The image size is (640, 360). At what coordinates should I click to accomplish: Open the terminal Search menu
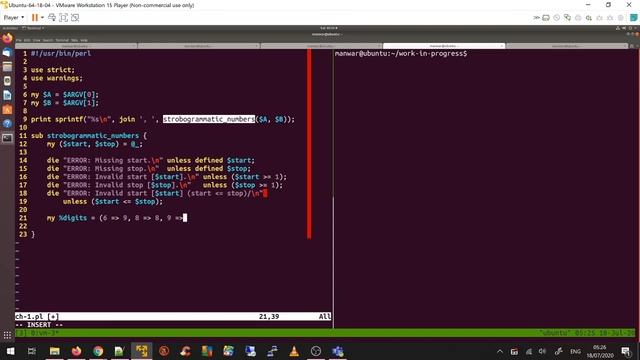tap(48, 40)
